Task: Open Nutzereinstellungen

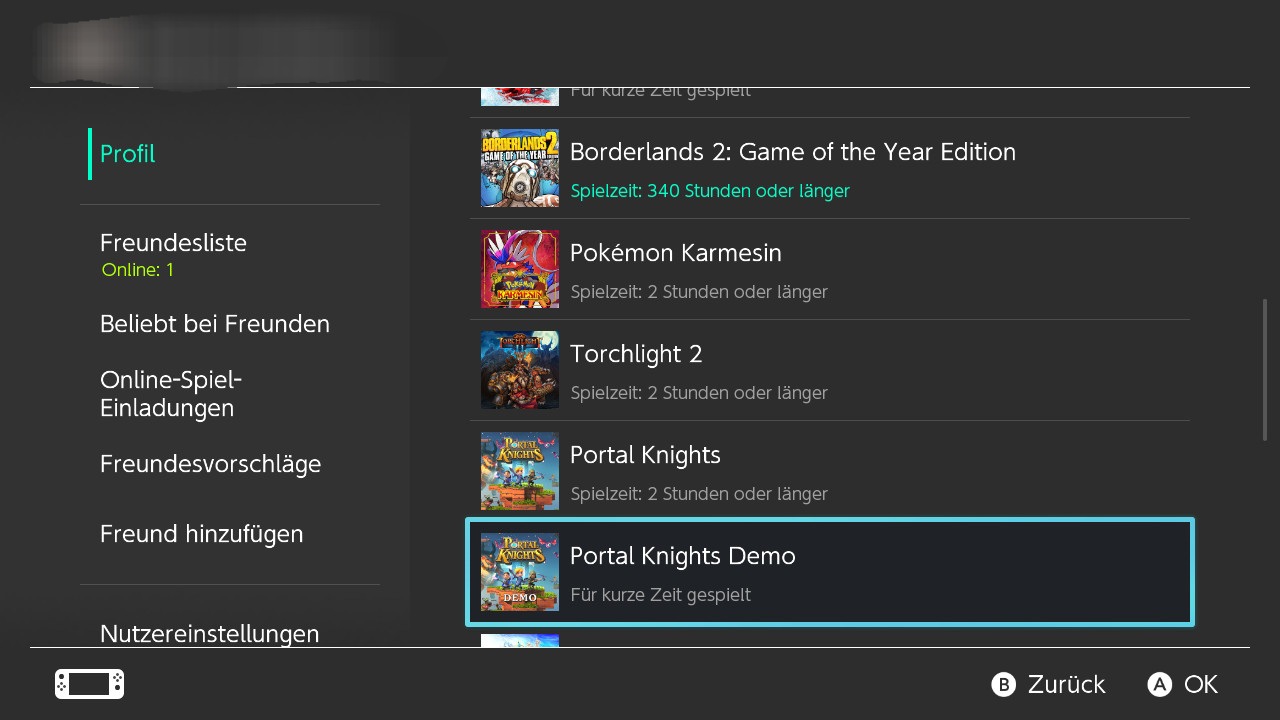Action: [x=210, y=634]
